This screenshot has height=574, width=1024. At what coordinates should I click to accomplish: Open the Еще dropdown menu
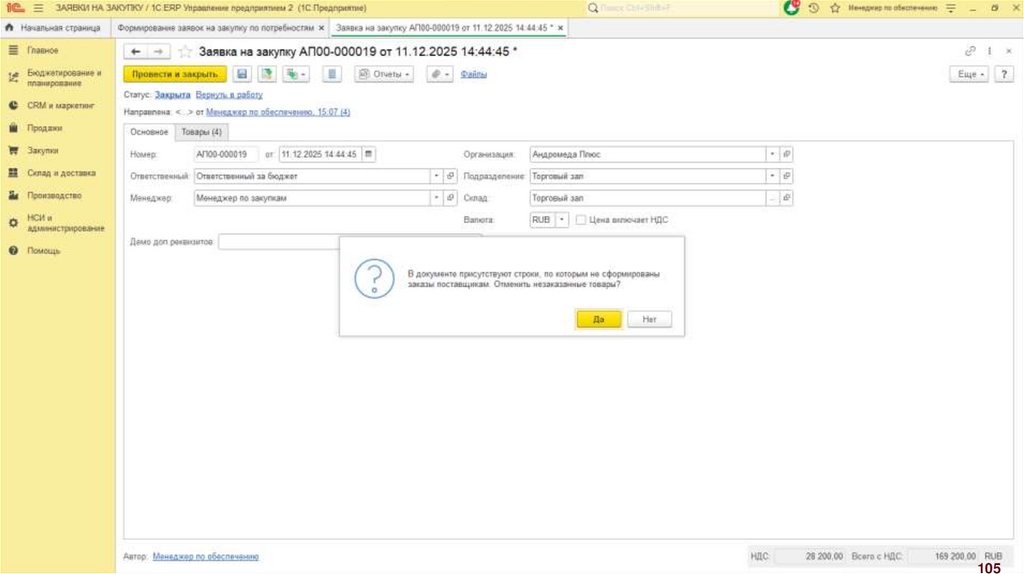(969, 74)
